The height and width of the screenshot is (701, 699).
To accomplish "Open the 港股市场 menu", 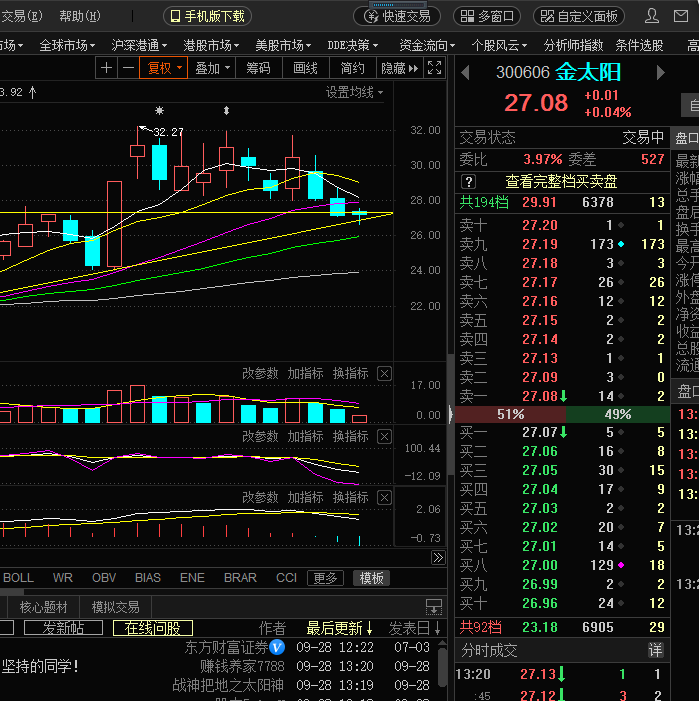I will 211,45.
